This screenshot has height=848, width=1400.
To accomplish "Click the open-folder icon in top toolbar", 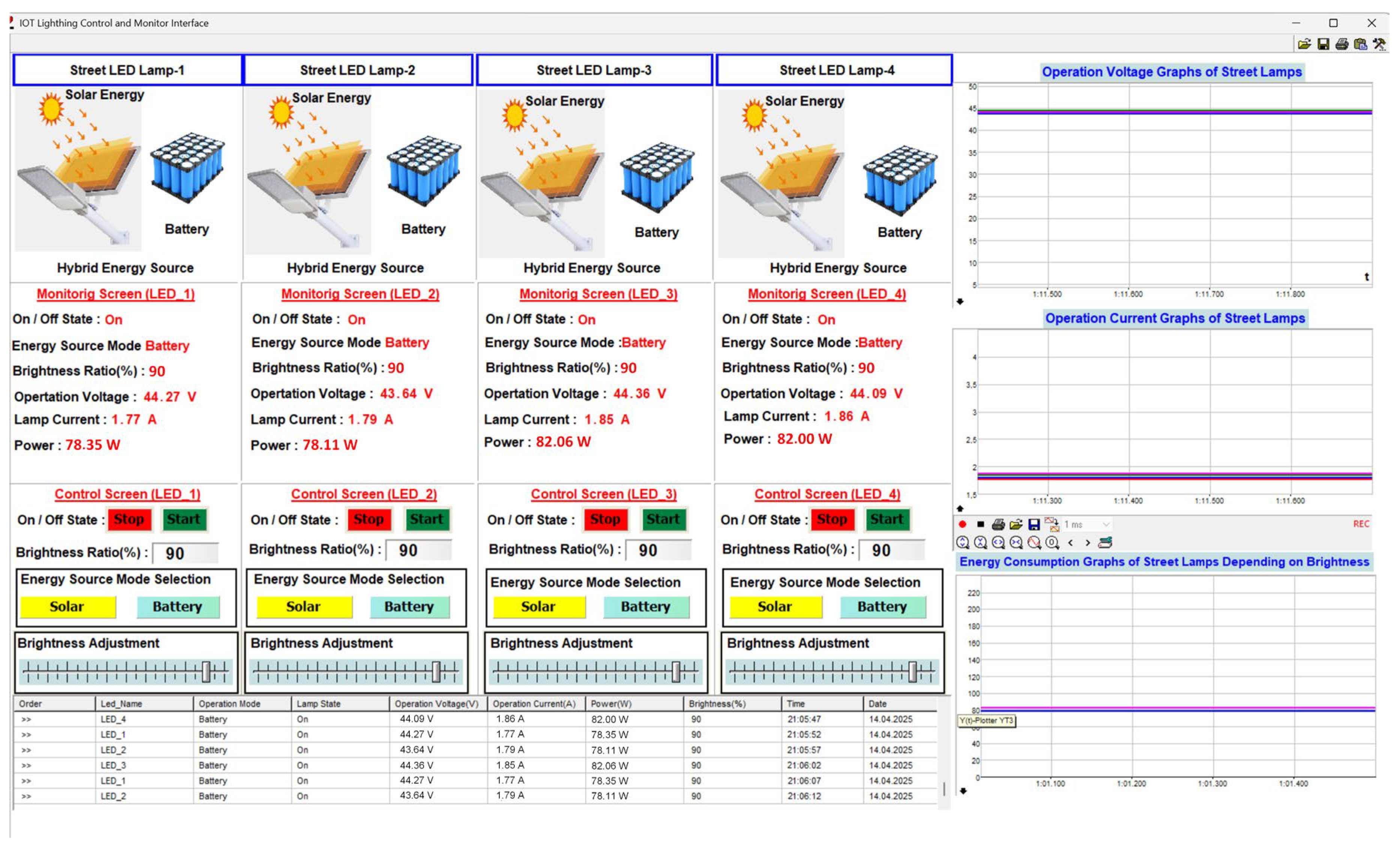I will tap(1304, 44).
